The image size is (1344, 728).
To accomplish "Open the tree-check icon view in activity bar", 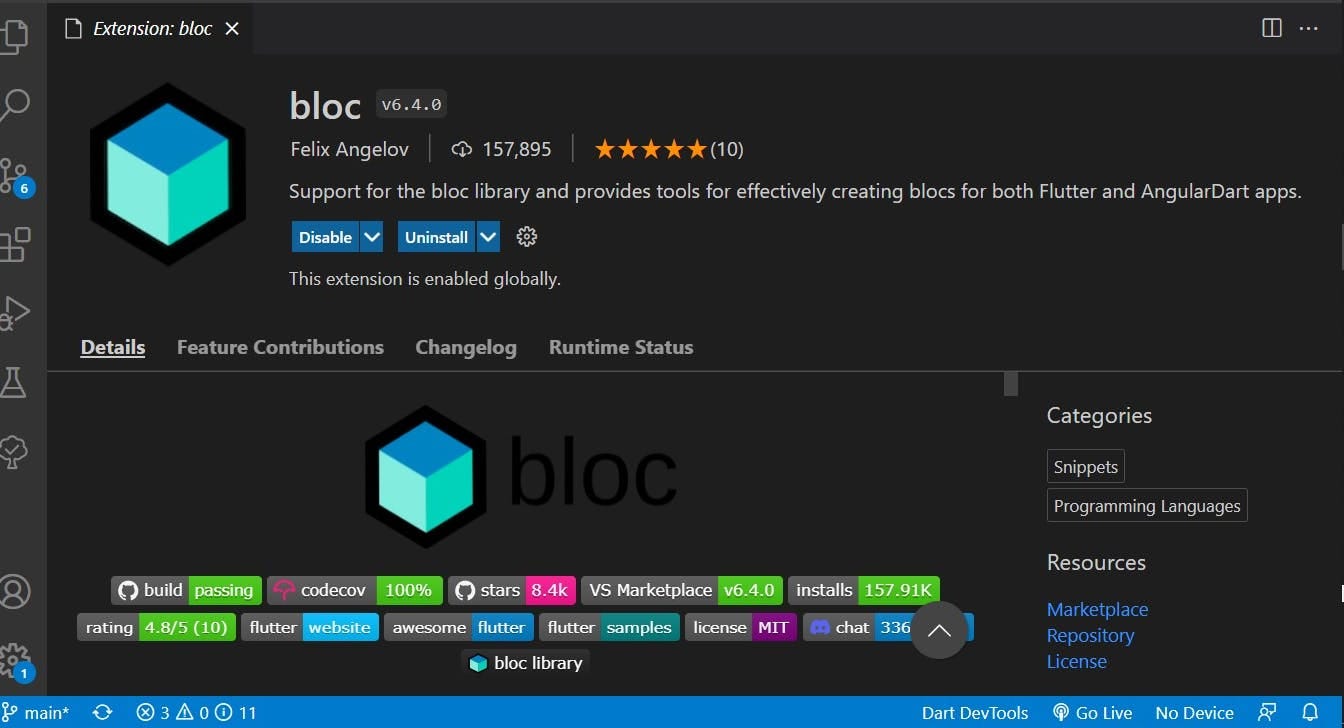I will 14,452.
